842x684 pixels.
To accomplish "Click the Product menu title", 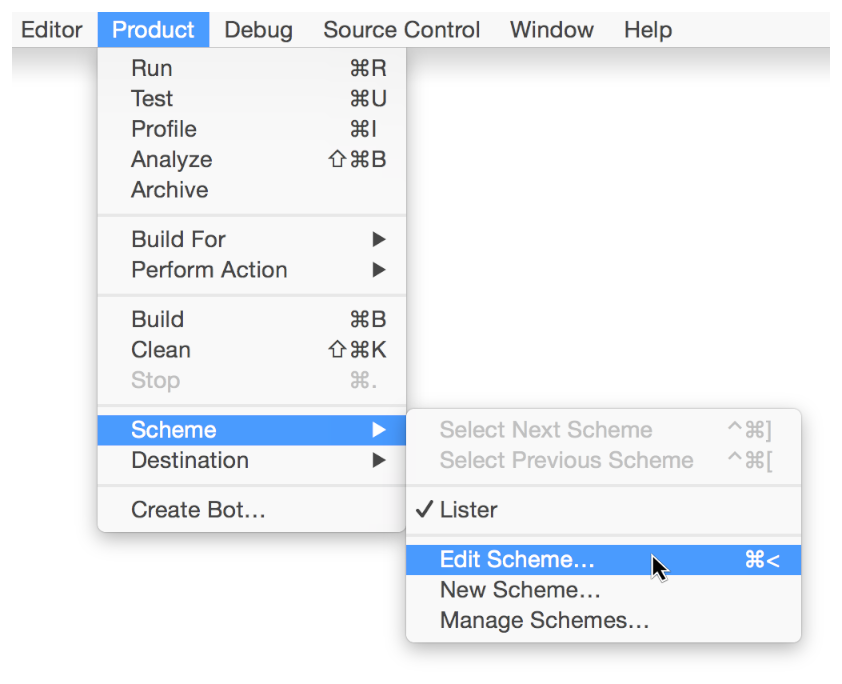I will tap(153, 30).
